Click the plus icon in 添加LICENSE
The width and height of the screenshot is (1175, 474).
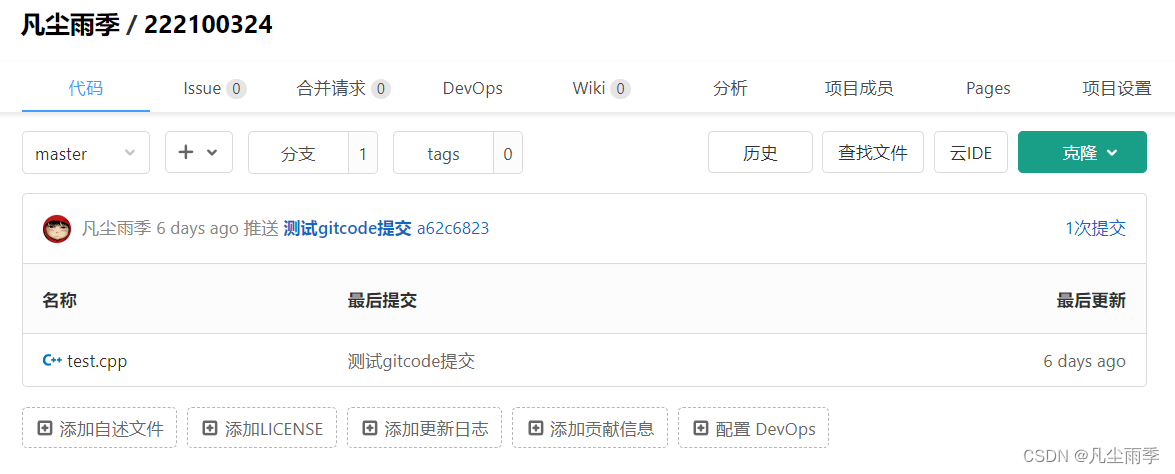(x=211, y=428)
